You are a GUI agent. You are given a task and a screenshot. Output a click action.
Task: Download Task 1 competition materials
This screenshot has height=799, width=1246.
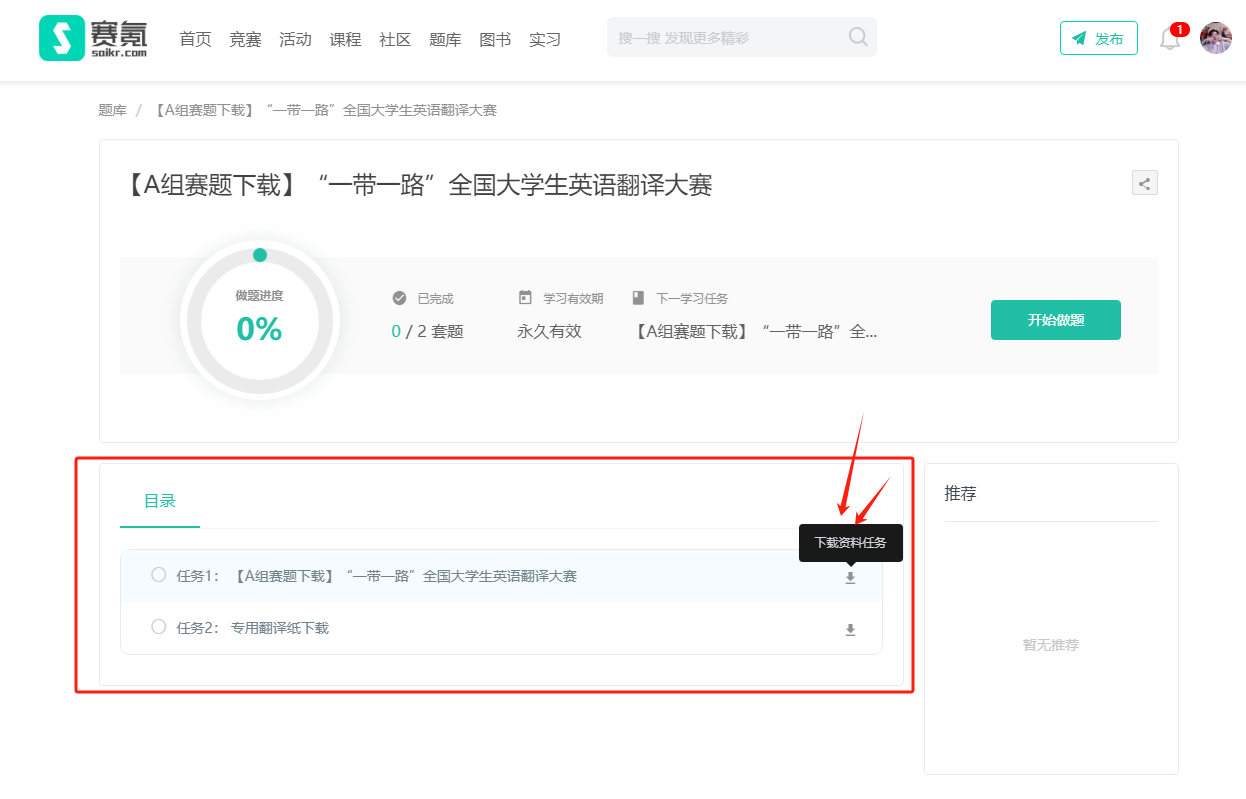click(850, 577)
